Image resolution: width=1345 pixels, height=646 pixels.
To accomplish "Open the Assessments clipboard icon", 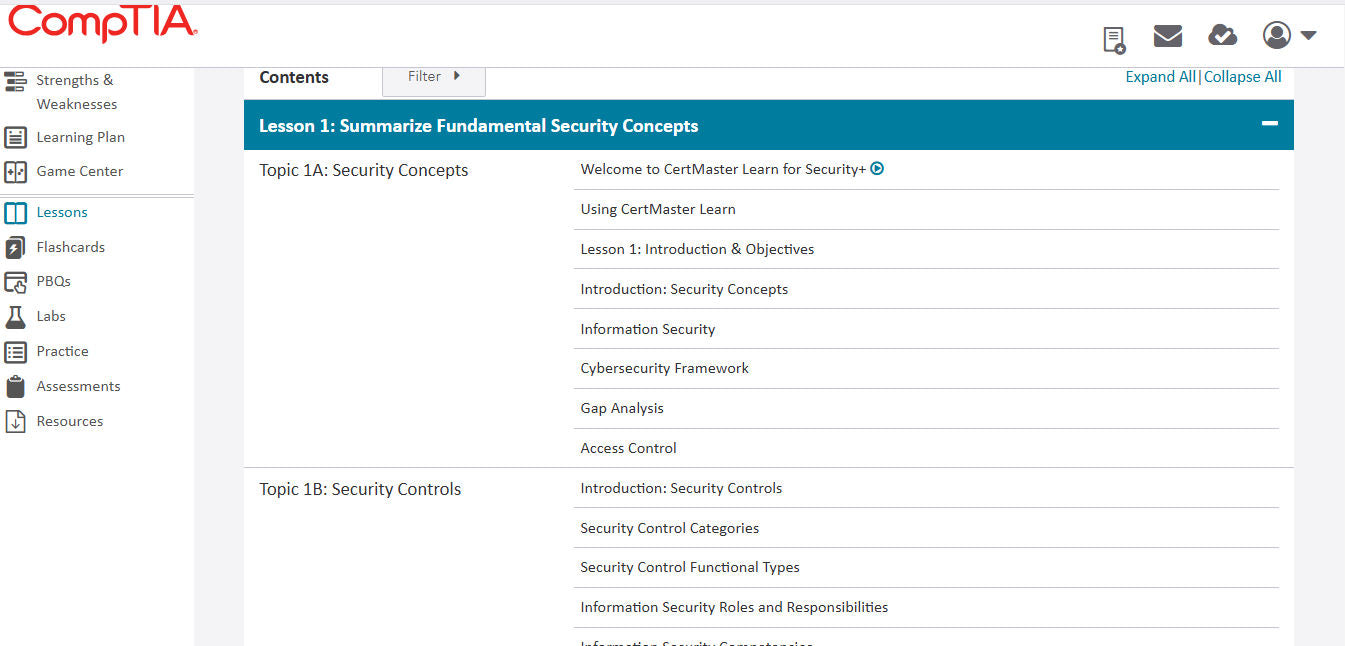I will (15, 386).
